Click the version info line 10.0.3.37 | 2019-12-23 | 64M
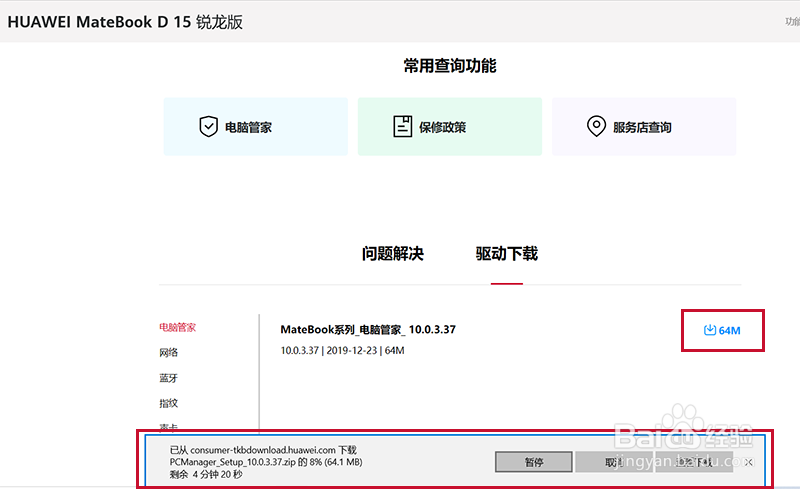800x489 pixels. (342, 351)
